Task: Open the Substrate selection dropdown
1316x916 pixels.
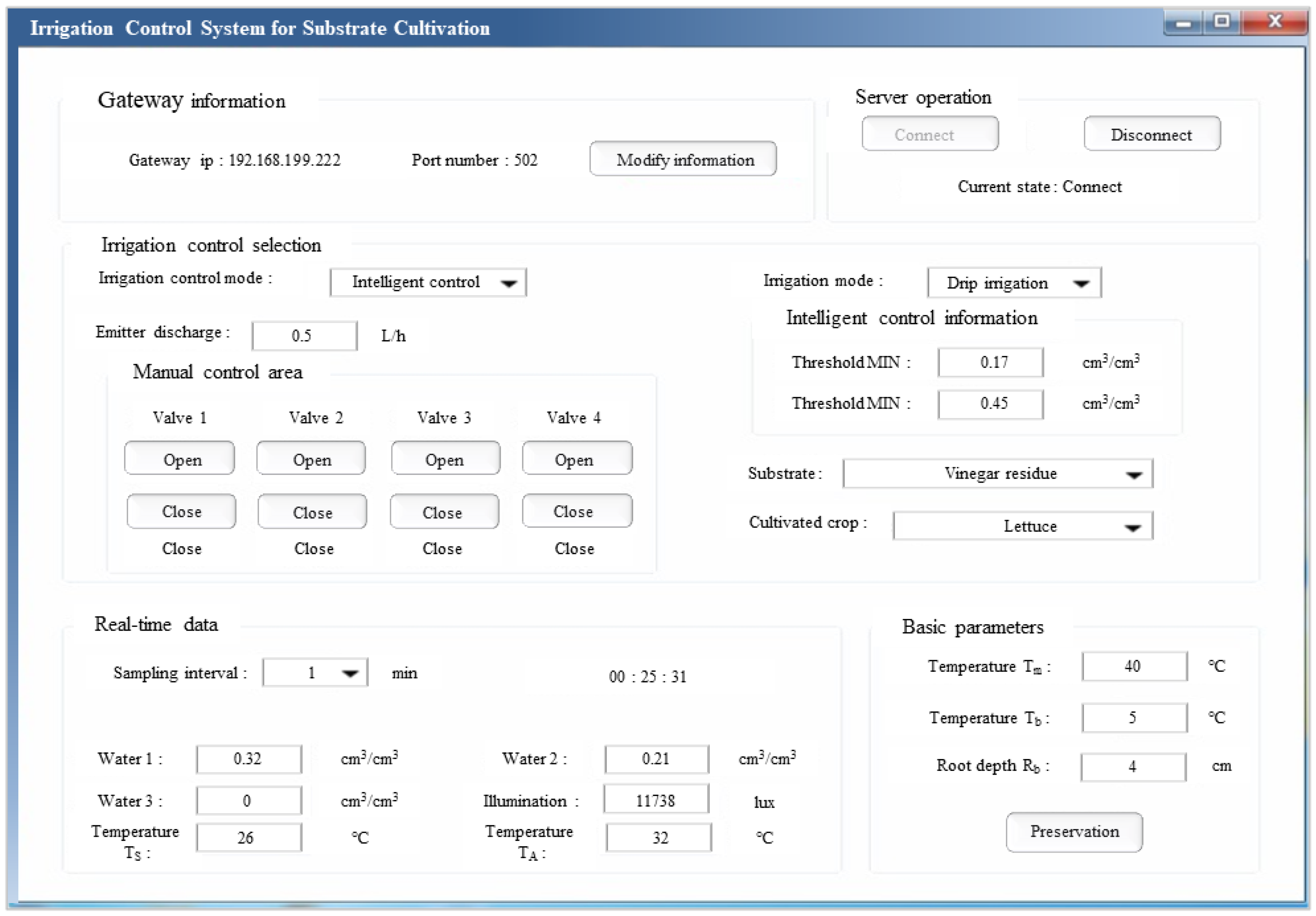Action: (997, 474)
